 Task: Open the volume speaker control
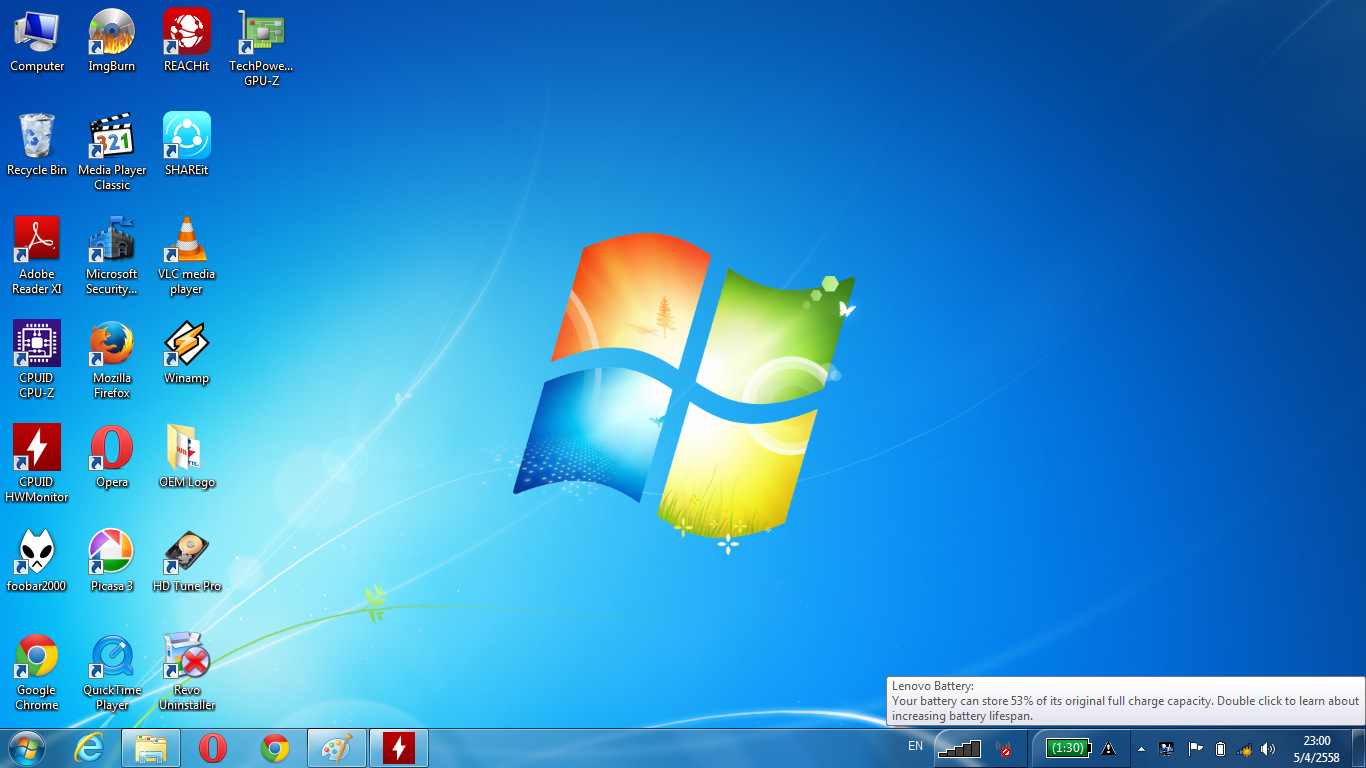[x=1268, y=749]
